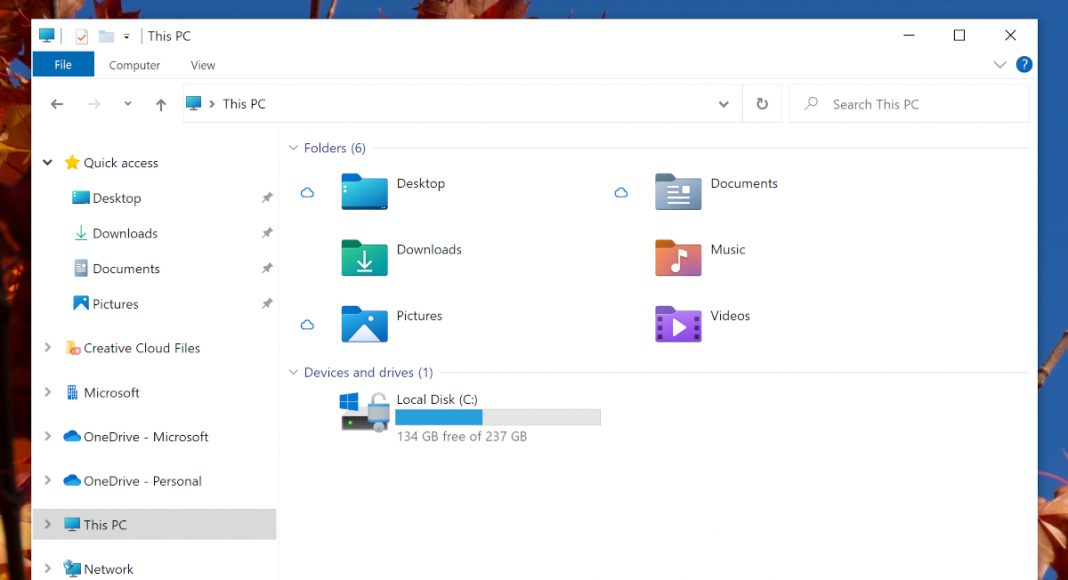Click the This PC monitor icon in title bar
This screenshot has height=580, width=1068.
coord(46,35)
